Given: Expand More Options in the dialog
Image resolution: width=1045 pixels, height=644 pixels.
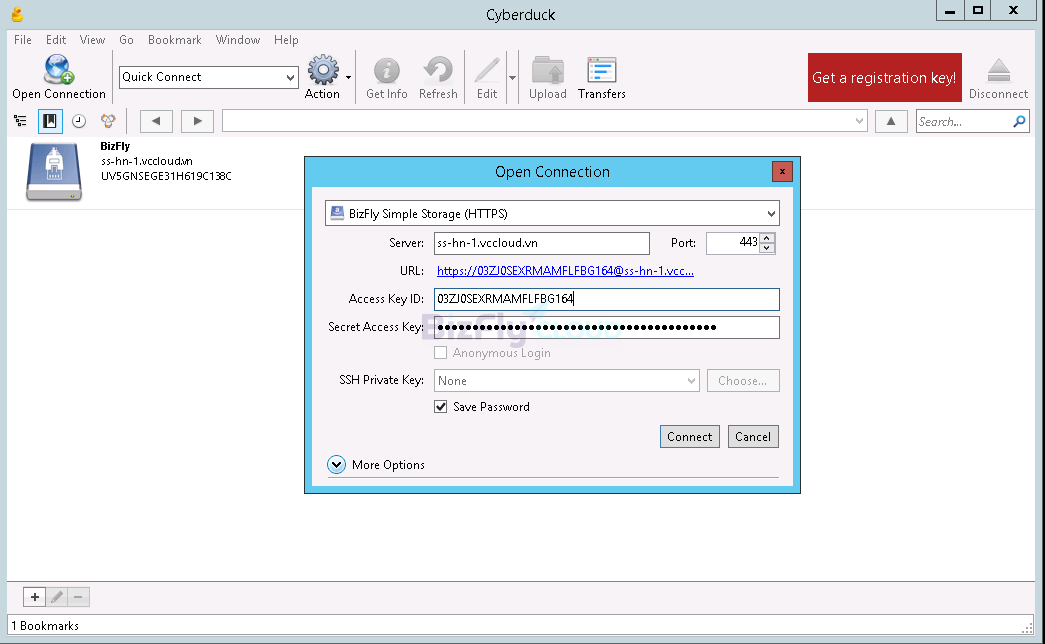Looking at the screenshot, I should point(337,465).
